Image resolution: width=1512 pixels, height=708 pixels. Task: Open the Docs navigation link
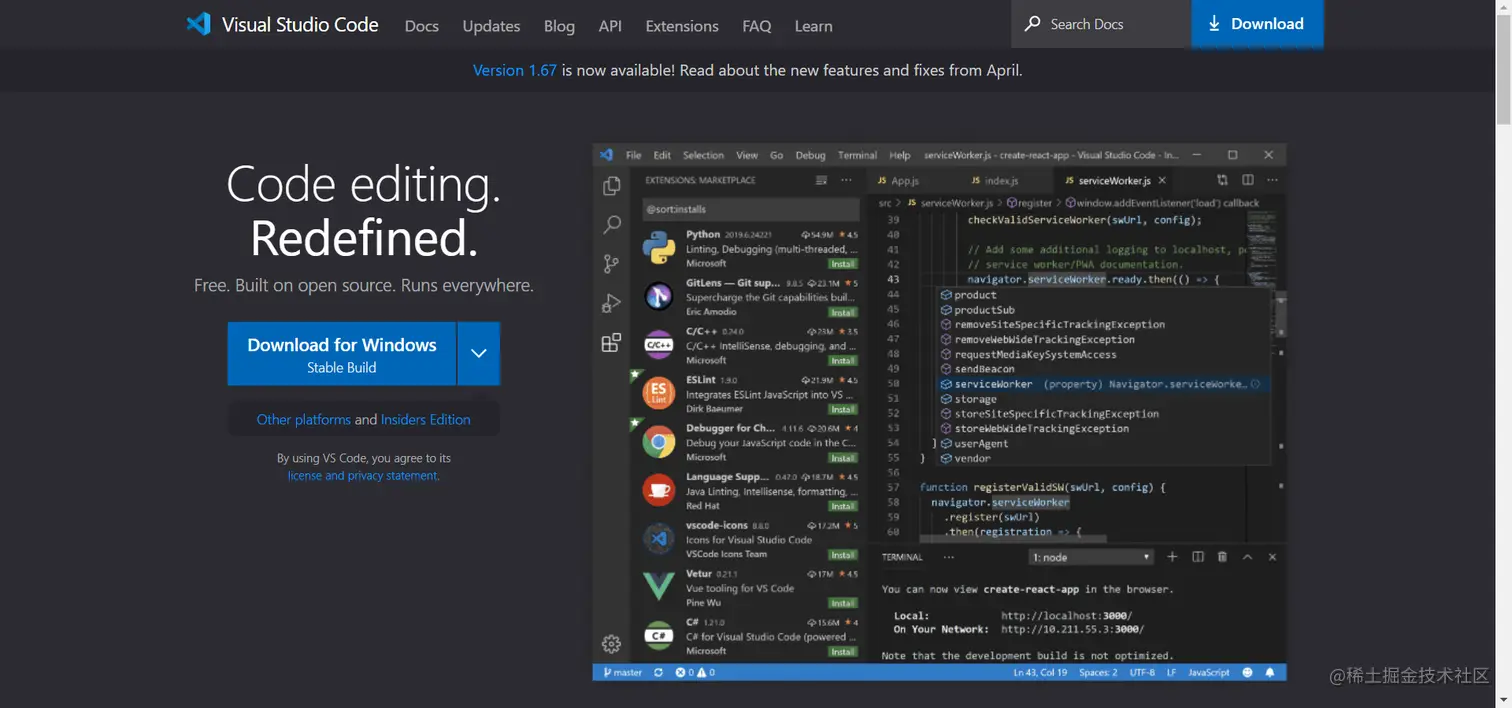tap(421, 26)
